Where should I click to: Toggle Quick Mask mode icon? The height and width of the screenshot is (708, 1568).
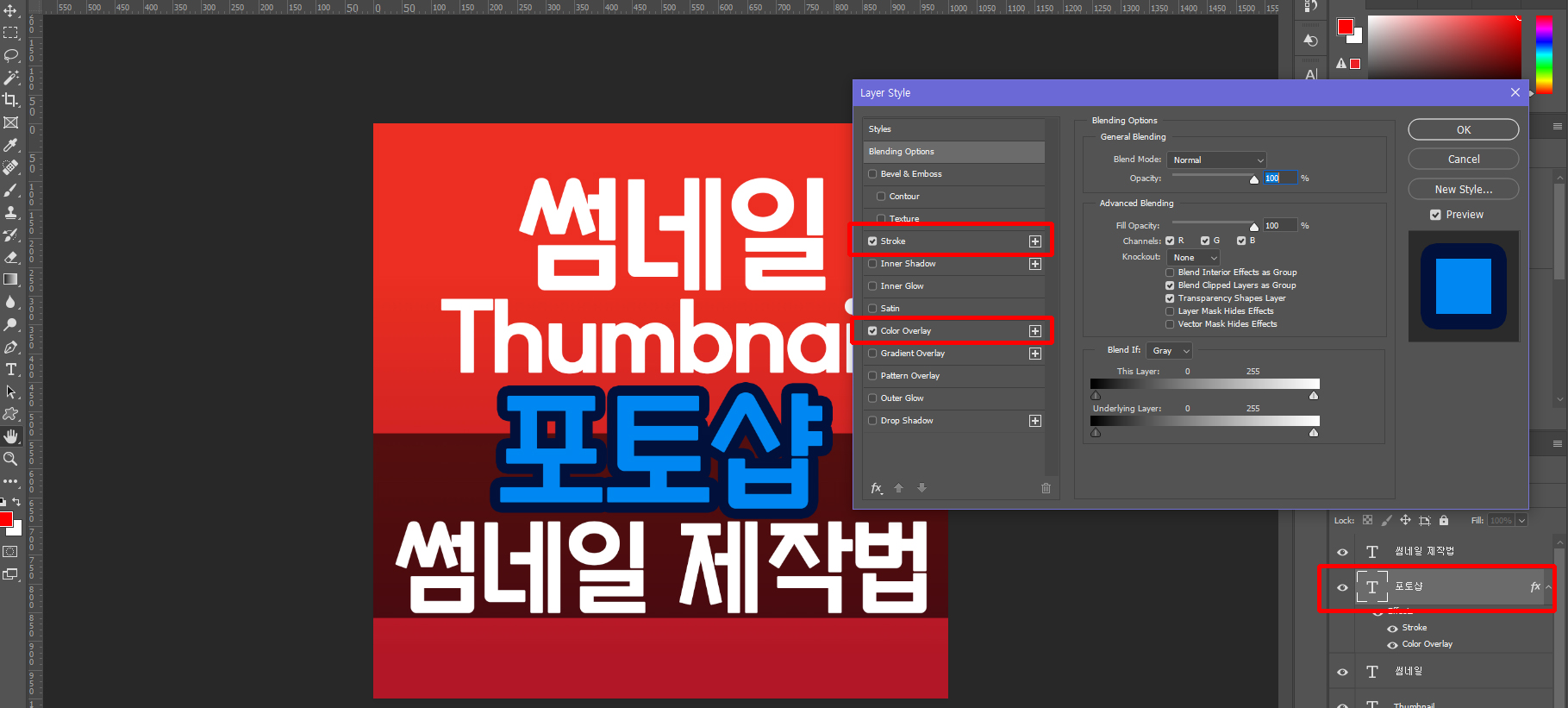click(10, 551)
